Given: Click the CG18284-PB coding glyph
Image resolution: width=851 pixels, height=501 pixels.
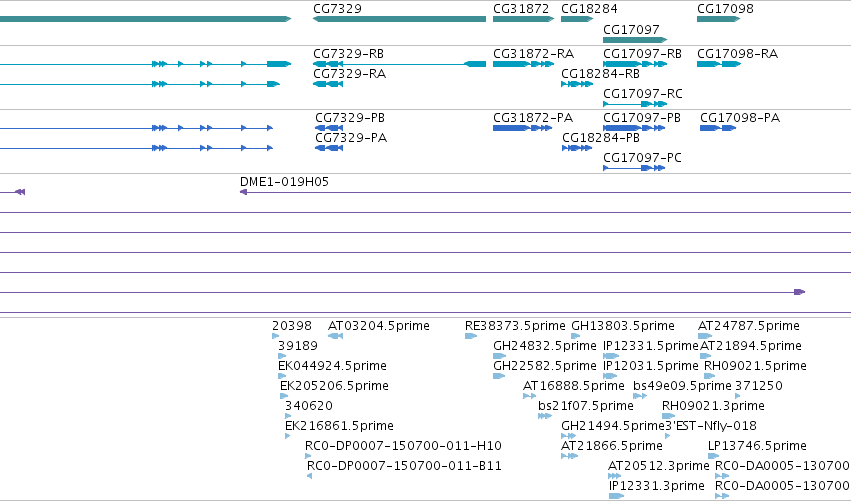Looking at the screenshot, I should pos(577,148).
